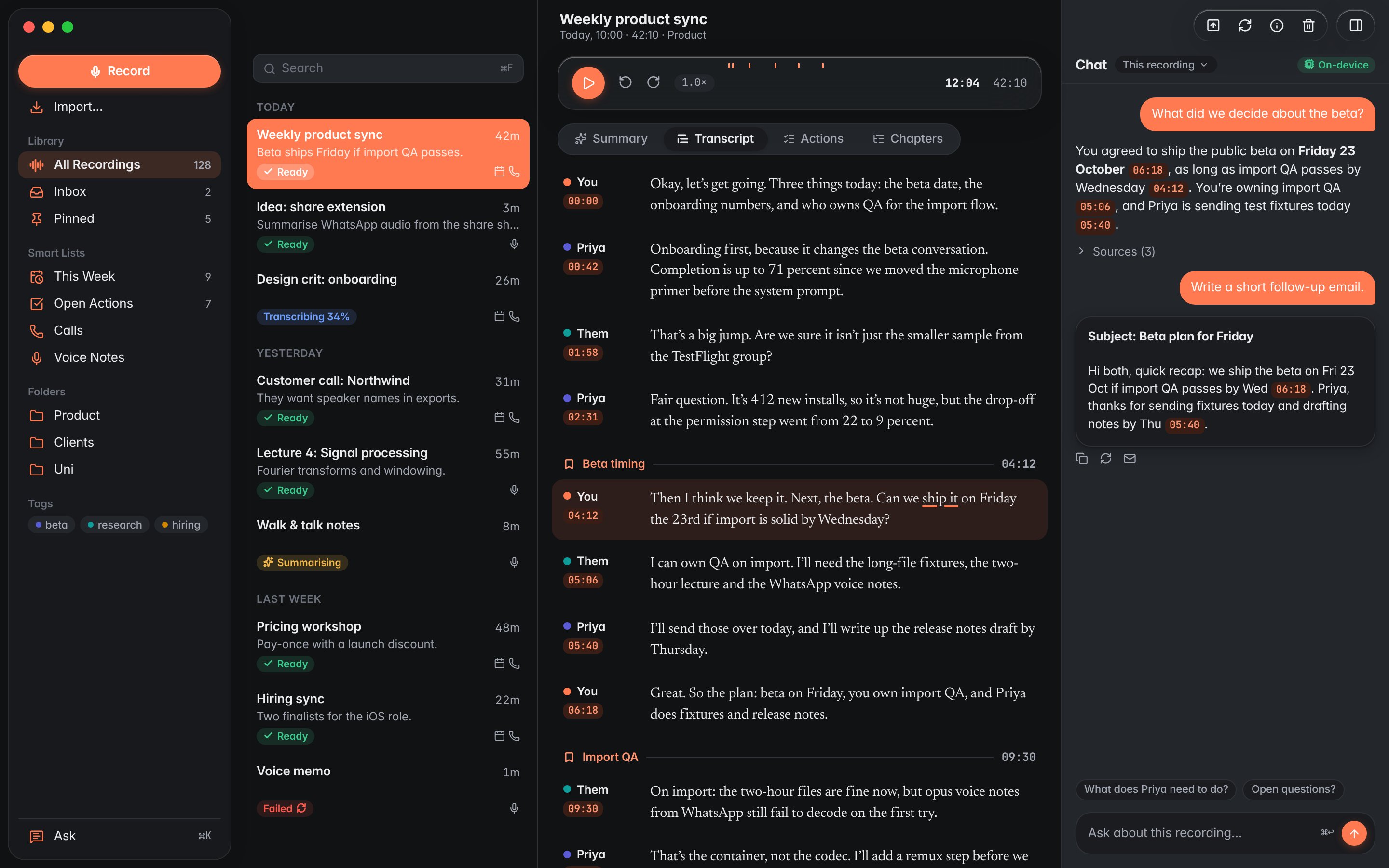
Task: Skip back in the audio player
Action: point(625,82)
